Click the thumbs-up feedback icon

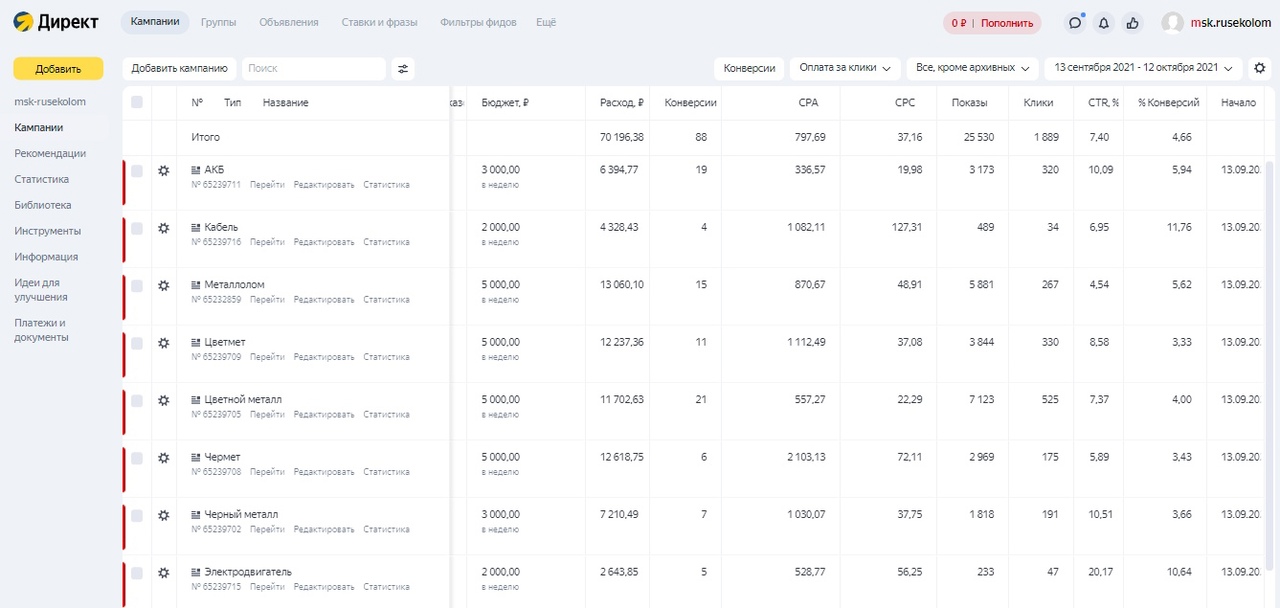(x=1132, y=22)
